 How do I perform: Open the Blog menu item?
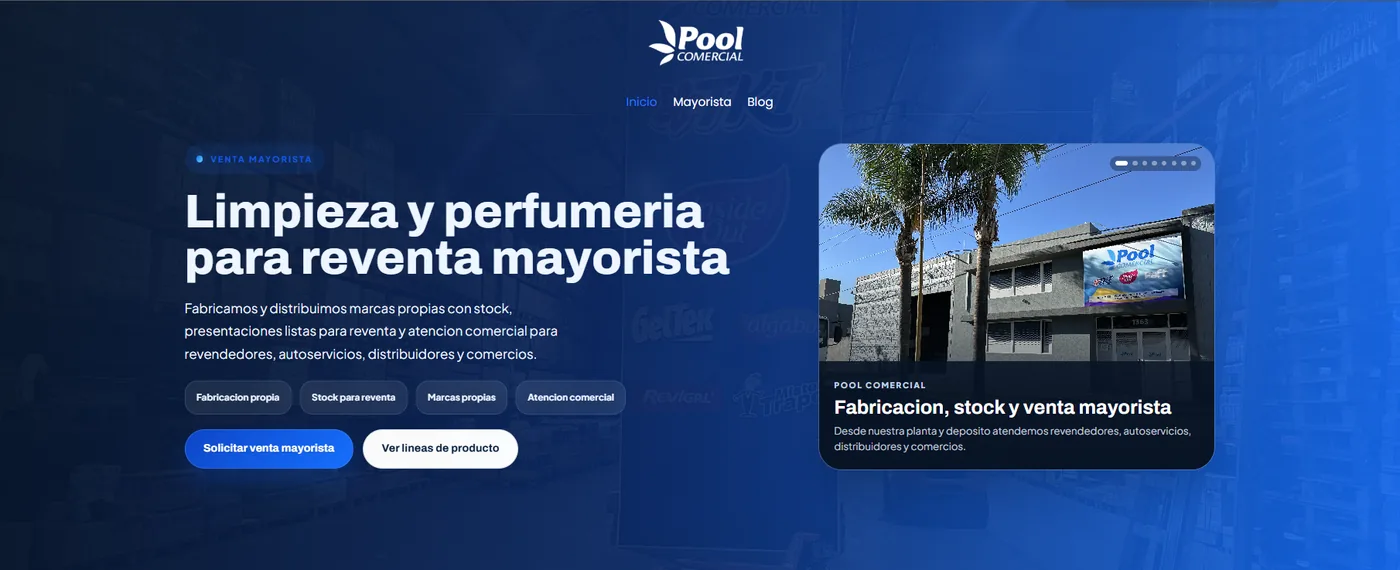click(760, 102)
